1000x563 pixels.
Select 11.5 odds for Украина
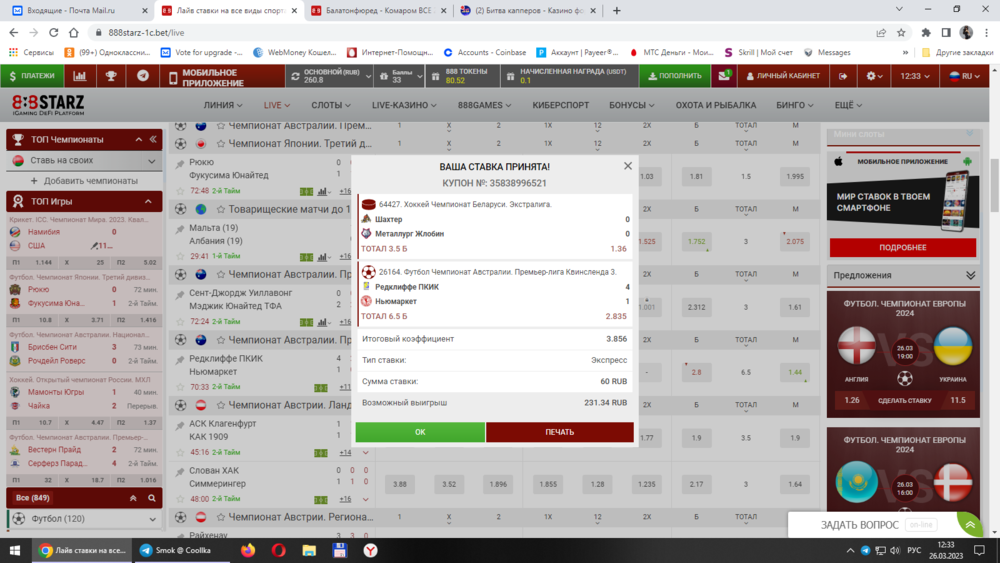pos(958,400)
